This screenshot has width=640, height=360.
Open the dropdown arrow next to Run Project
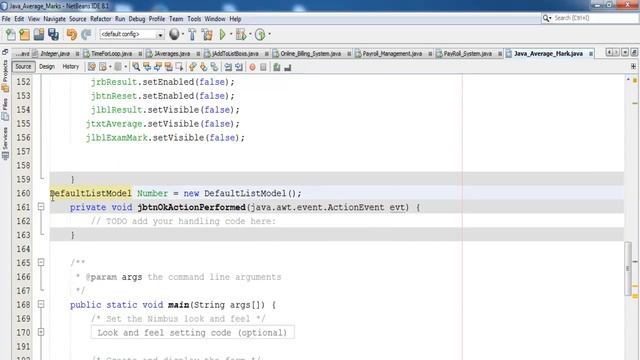click(x=231, y=35)
